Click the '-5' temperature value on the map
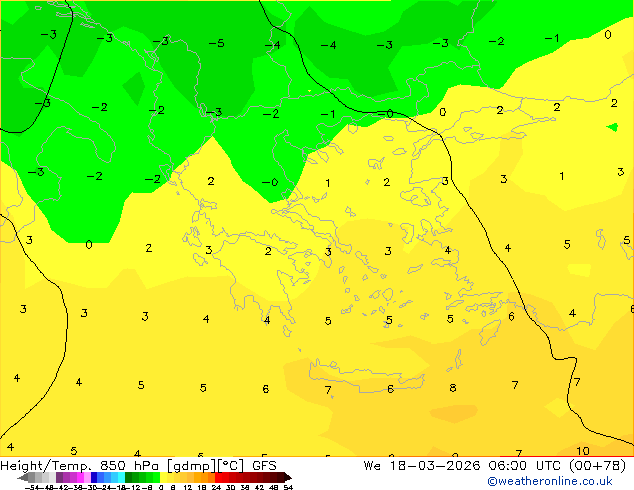The height and width of the screenshot is (490, 634). pyautogui.click(x=216, y=43)
